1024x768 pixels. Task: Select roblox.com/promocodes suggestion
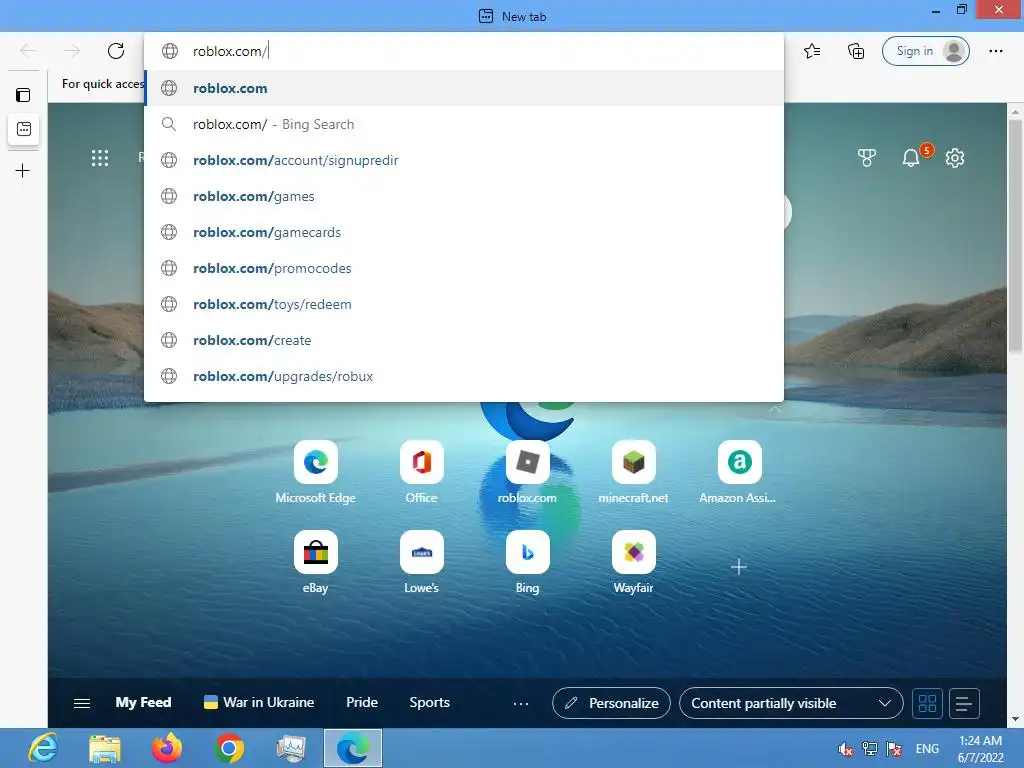click(x=464, y=268)
